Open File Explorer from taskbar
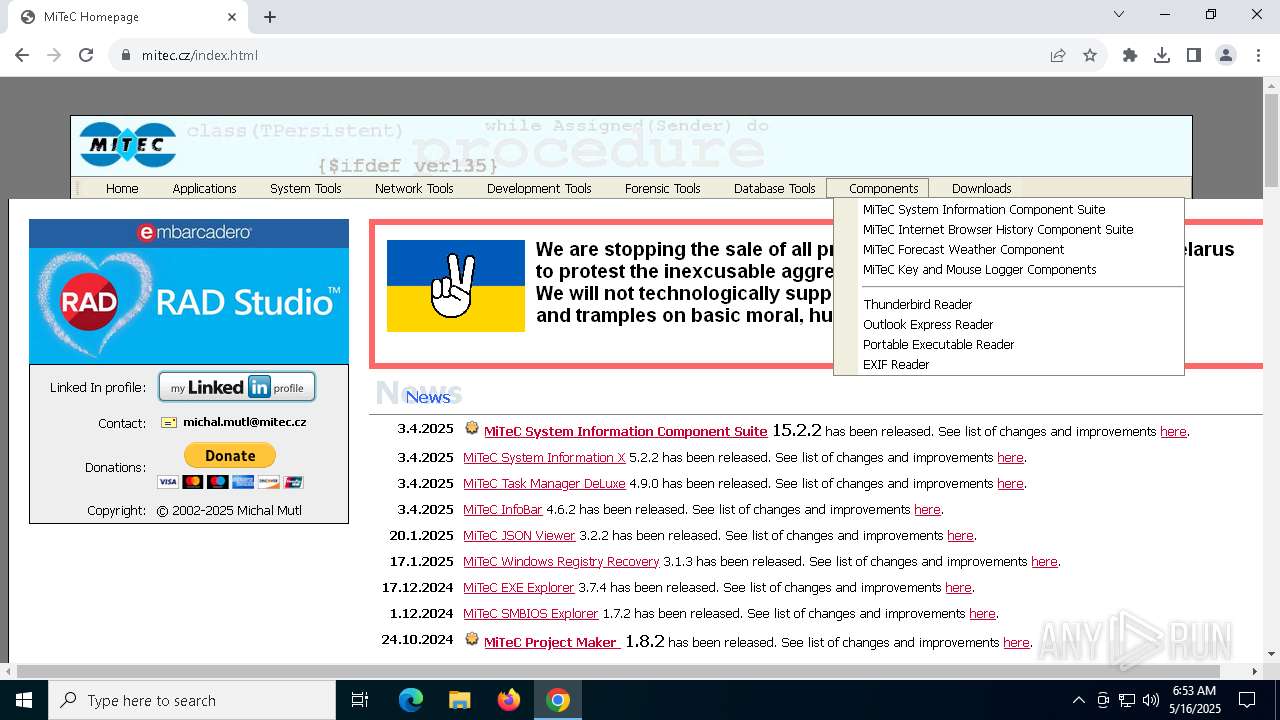This screenshot has height=720, width=1280. point(460,700)
